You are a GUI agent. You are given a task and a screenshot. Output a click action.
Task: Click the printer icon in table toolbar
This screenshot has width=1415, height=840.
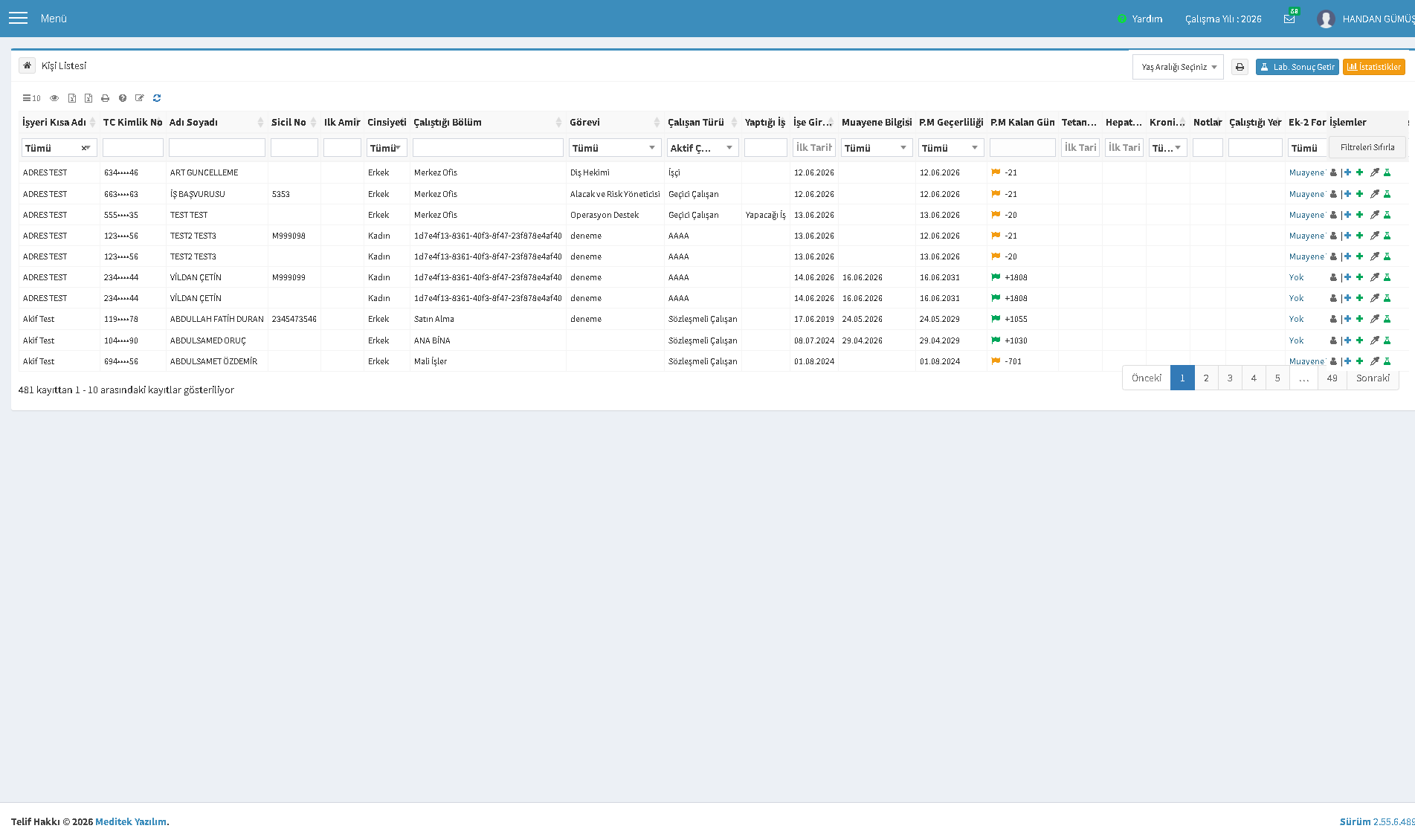pos(105,98)
